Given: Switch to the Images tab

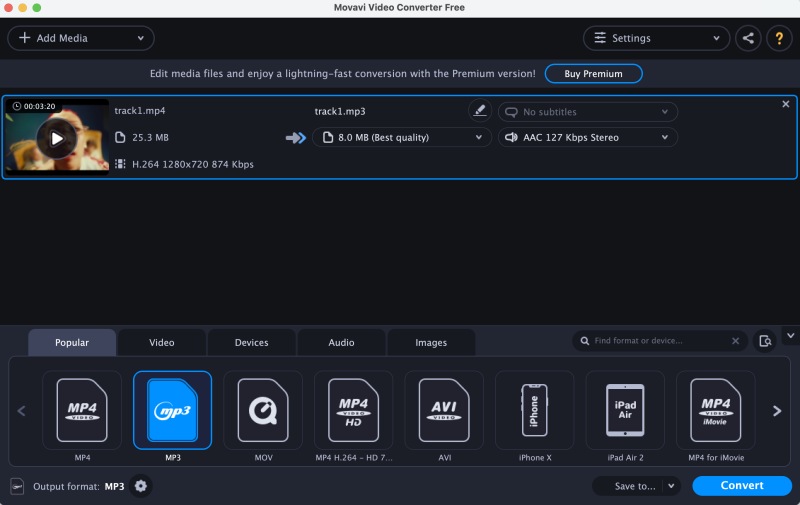Looking at the screenshot, I should pos(431,342).
